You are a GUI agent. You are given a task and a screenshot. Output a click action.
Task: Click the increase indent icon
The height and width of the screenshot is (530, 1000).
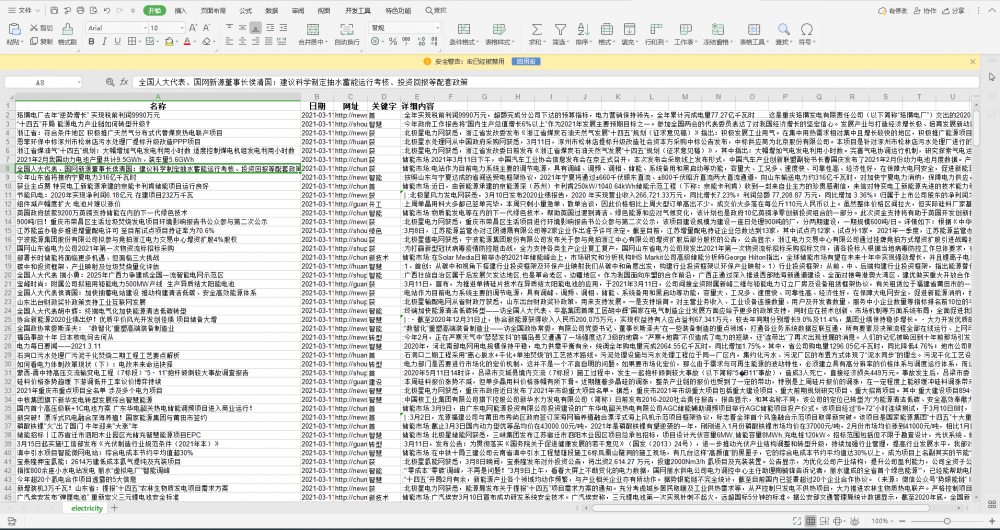pyautogui.click(x=281, y=28)
